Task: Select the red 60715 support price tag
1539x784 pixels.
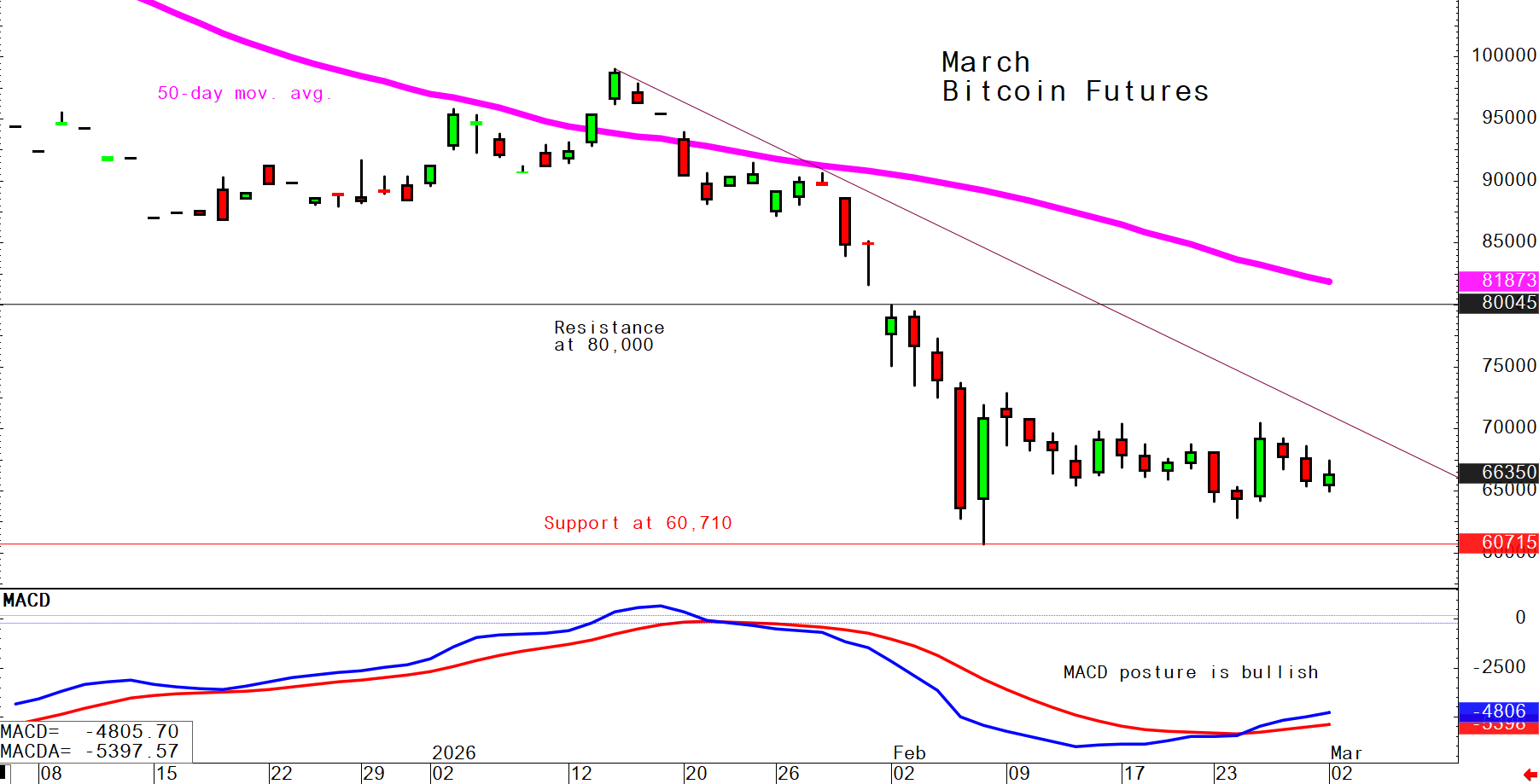Action: pyautogui.click(x=1498, y=543)
